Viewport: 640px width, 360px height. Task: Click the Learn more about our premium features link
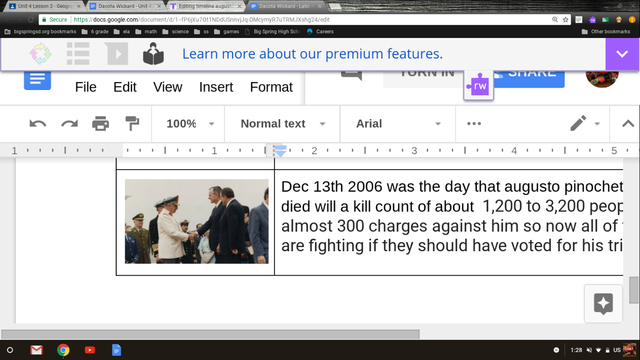[312, 54]
